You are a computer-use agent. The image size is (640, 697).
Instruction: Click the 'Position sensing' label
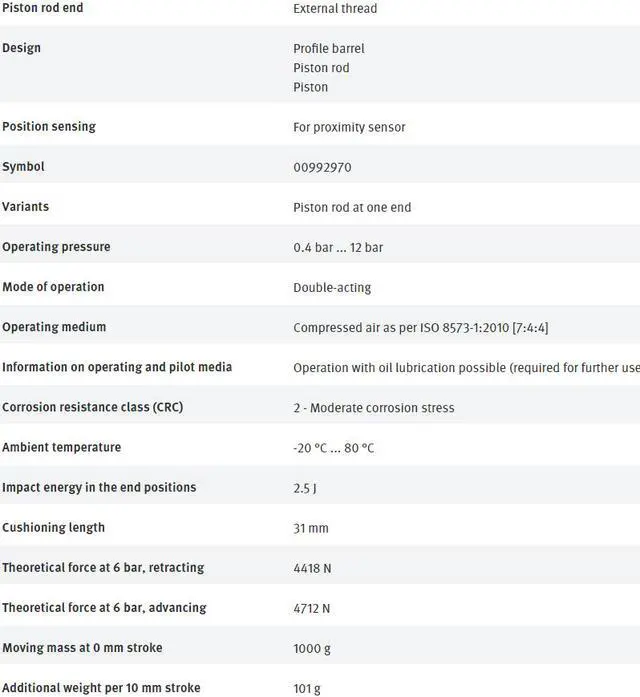click(x=49, y=127)
